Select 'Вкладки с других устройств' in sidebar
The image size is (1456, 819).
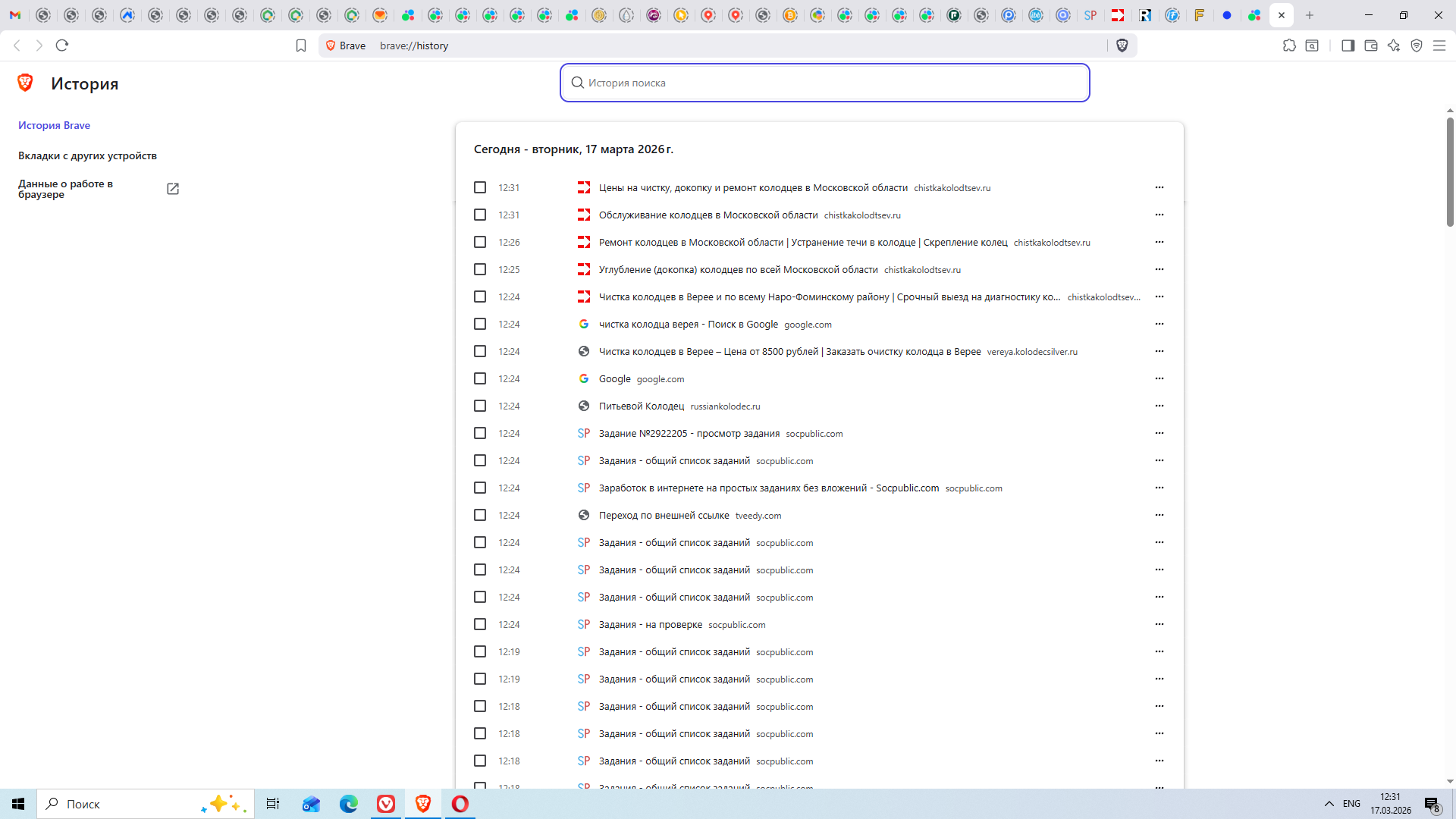tap(87, 155)
